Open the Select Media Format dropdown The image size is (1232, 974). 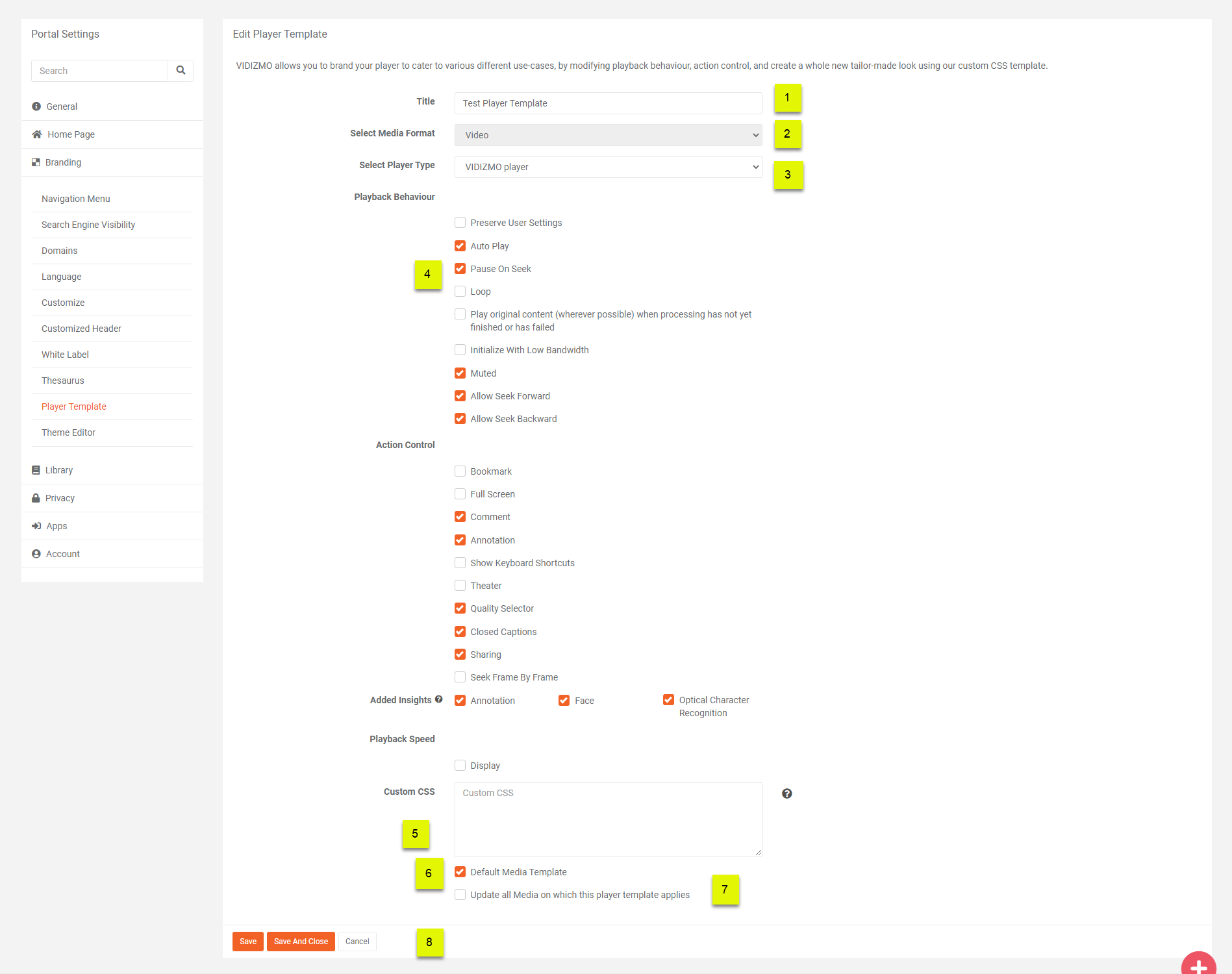(x=608, y=135)
